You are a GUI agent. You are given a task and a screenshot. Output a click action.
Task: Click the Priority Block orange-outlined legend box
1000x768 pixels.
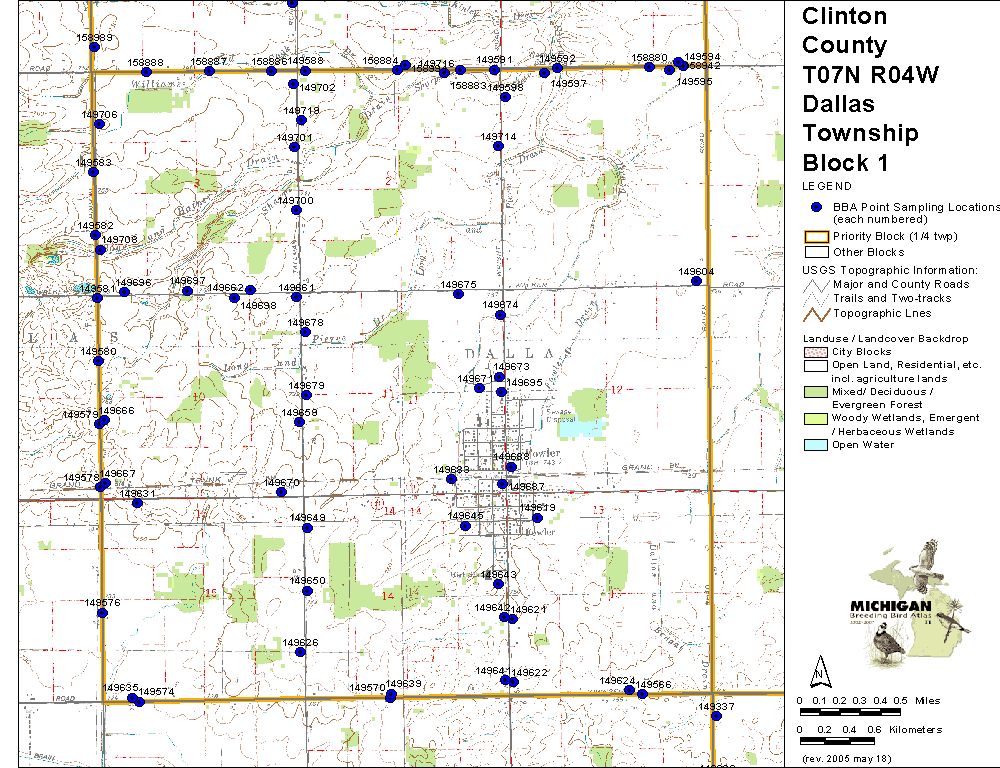(x=815, y=237)
